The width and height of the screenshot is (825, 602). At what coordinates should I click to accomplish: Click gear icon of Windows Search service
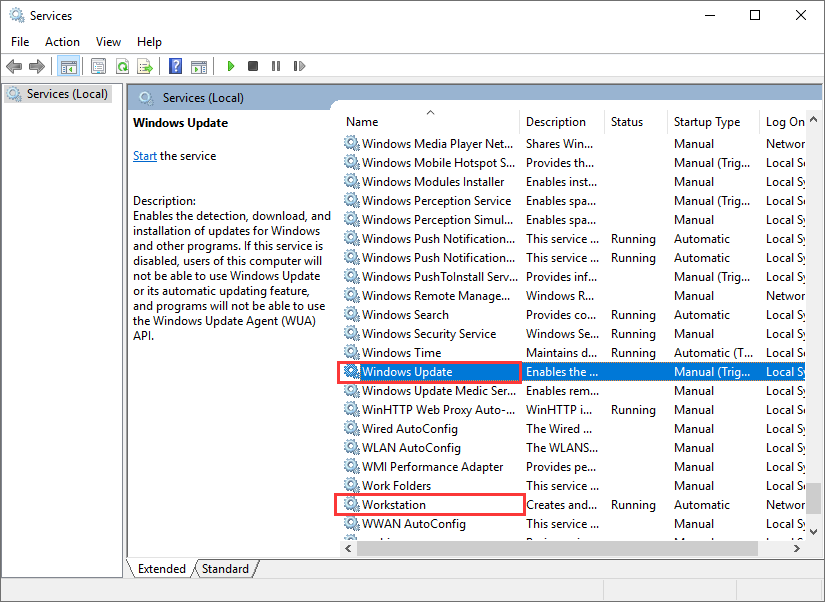click(x=351, y=314)
